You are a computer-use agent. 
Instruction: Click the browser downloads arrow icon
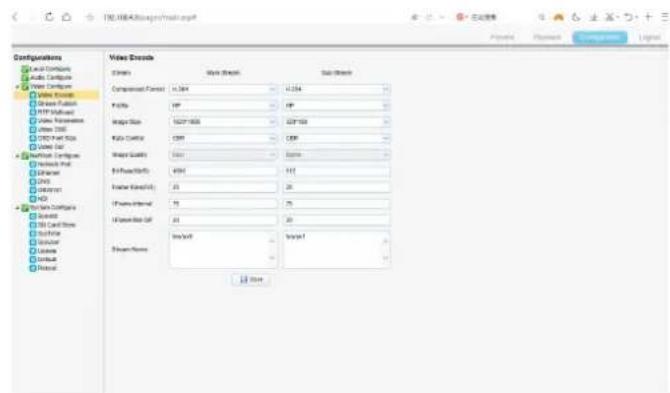coord(594,17)
